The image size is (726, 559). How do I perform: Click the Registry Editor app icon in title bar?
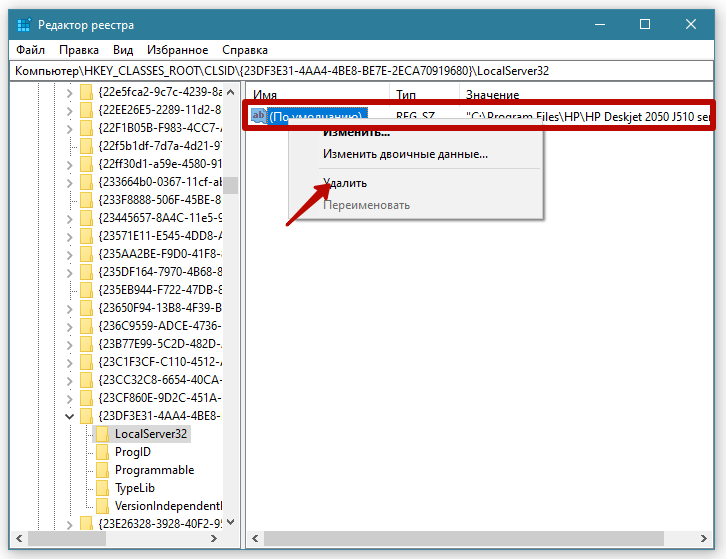pyautogui.click(x=18, y=23)
